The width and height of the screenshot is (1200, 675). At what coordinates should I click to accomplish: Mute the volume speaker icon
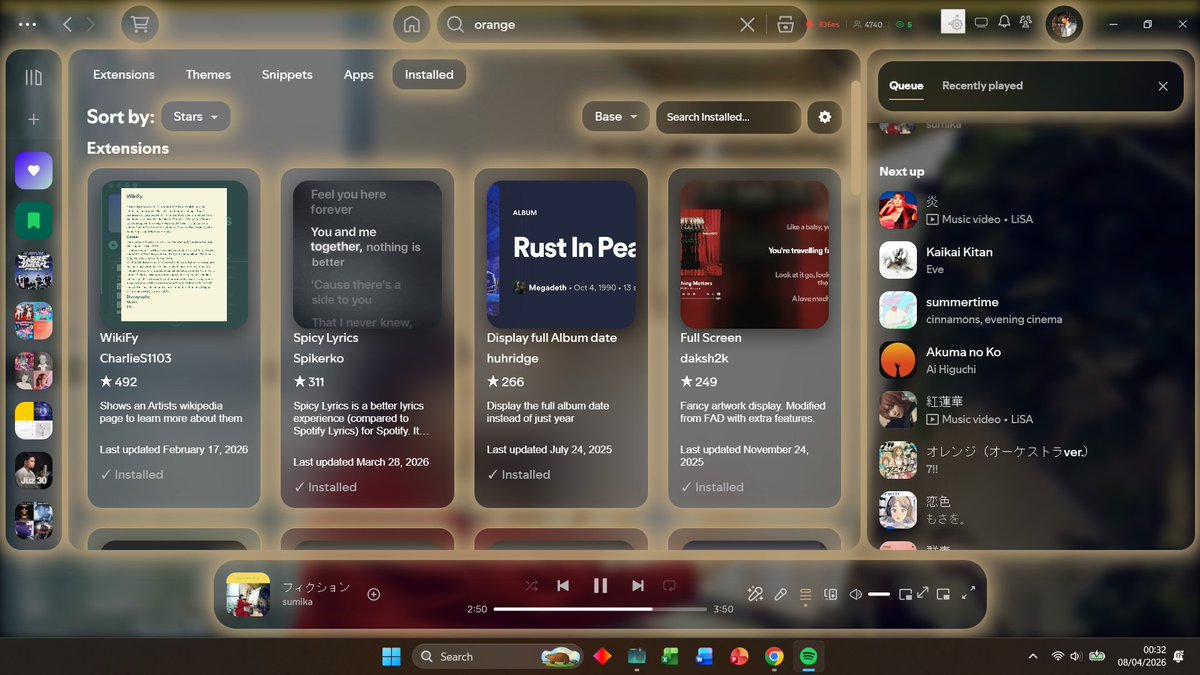[855, 594]
